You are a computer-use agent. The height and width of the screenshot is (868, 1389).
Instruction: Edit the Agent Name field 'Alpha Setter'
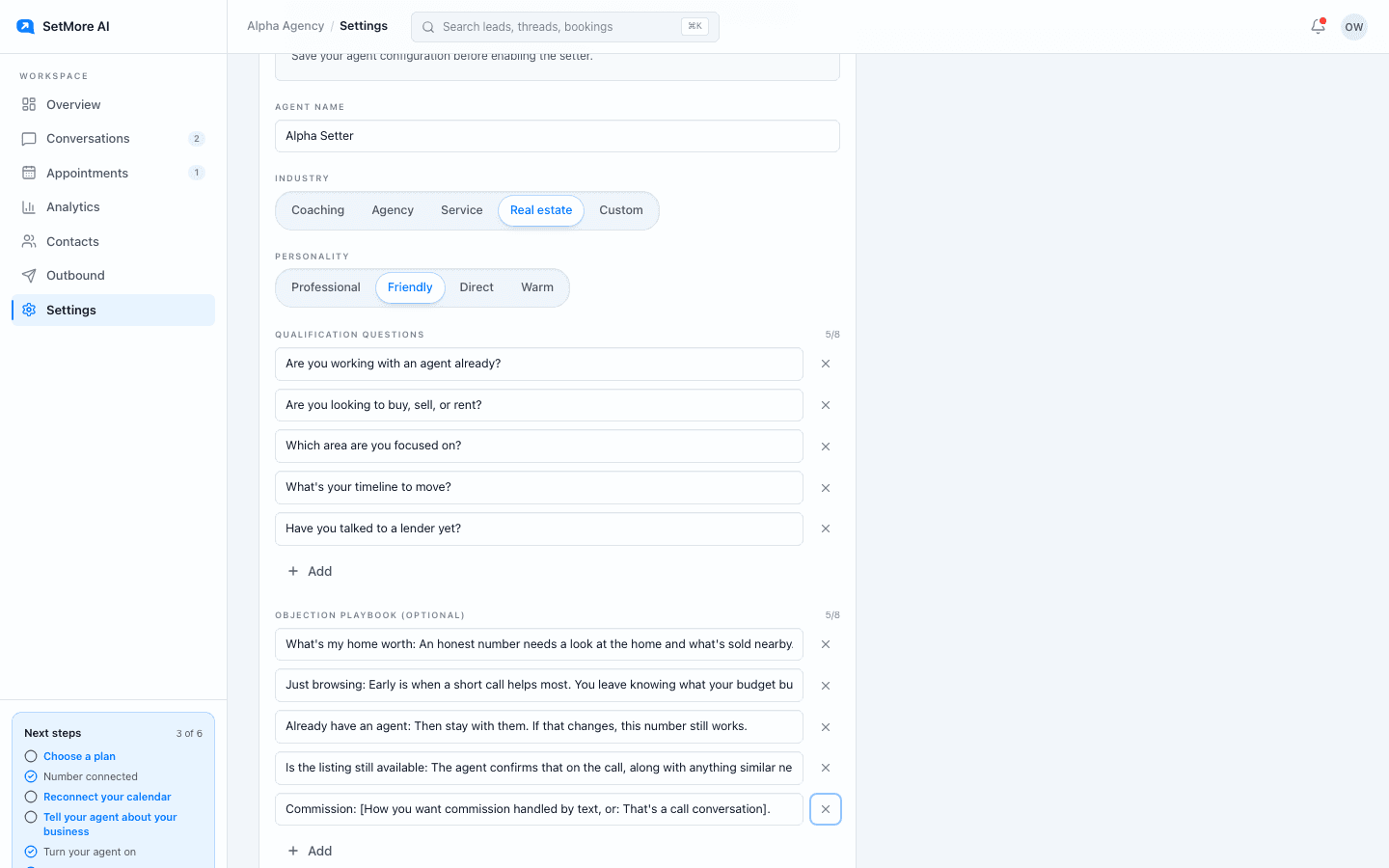coord(558,136)
